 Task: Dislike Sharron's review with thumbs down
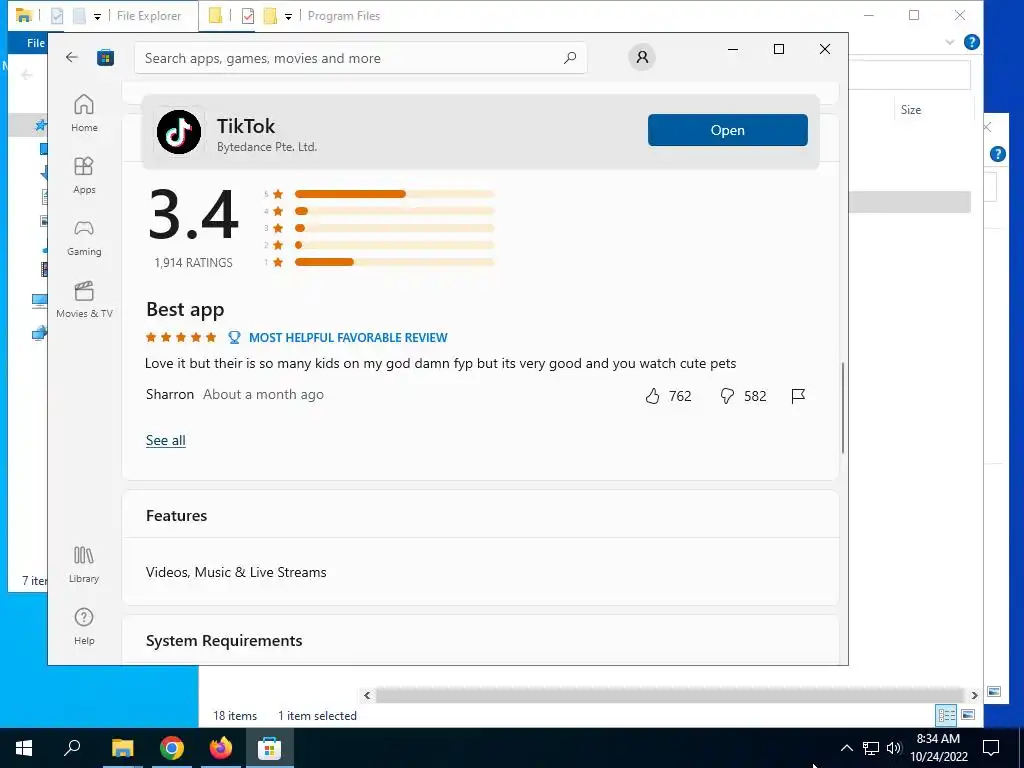click(x=727, y=396)
